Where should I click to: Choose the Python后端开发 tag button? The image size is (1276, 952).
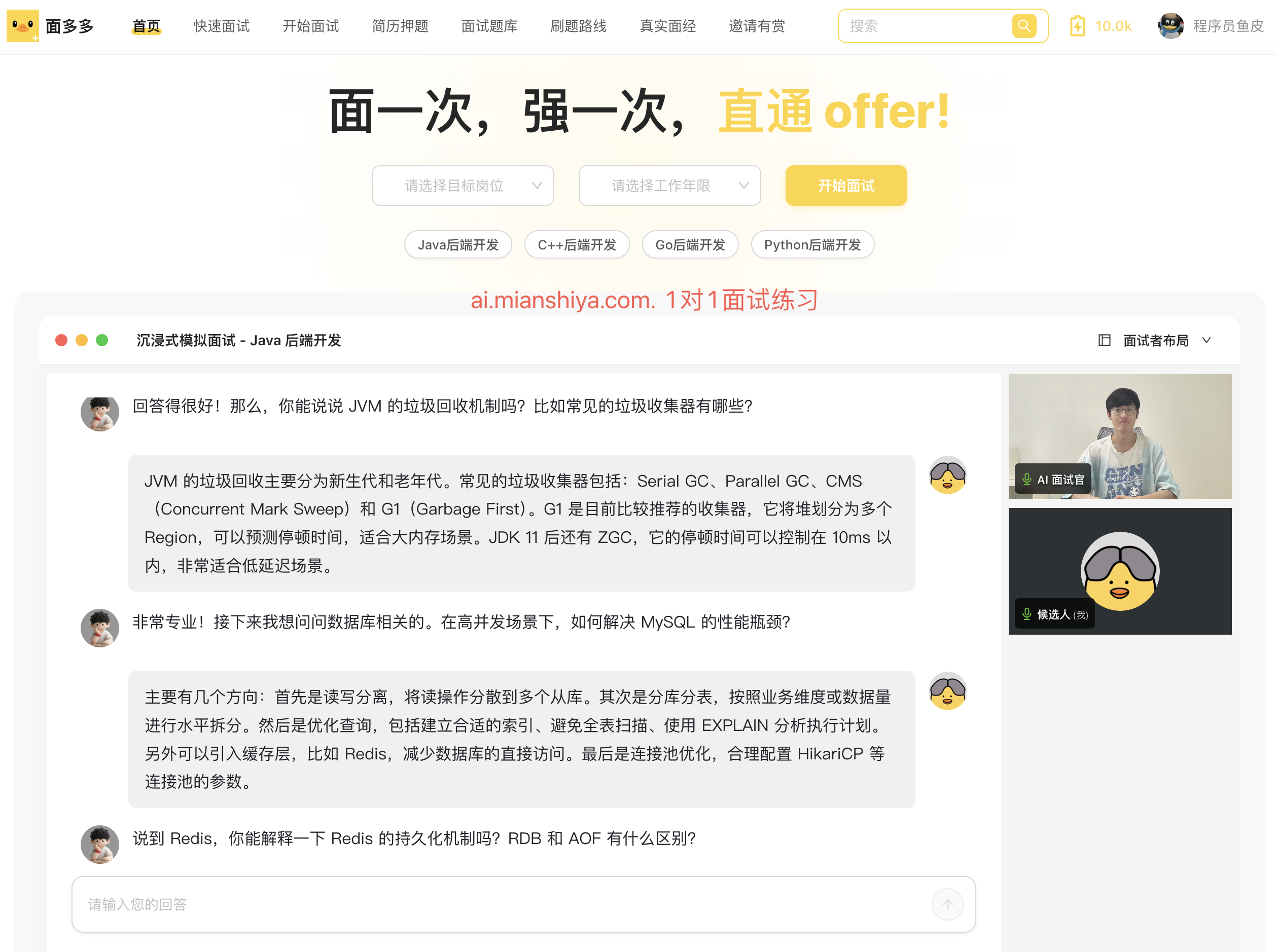(x=812, y=245)
